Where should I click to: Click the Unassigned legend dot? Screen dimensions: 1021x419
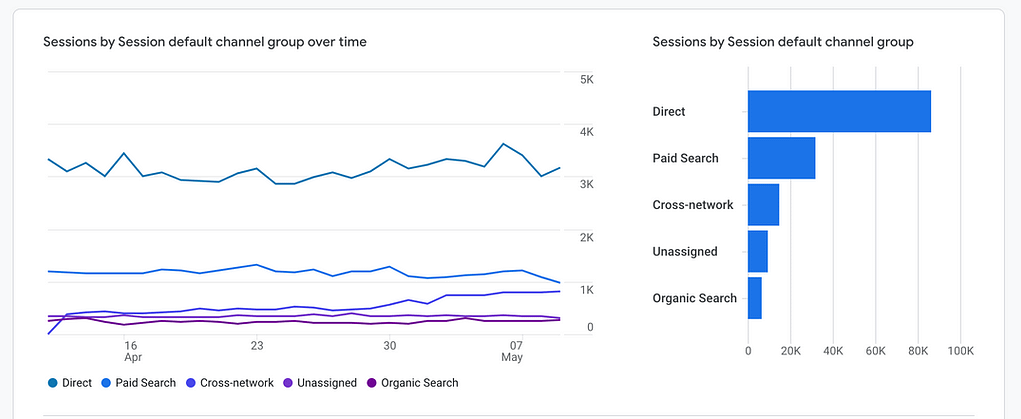click(x=288, y=383)
